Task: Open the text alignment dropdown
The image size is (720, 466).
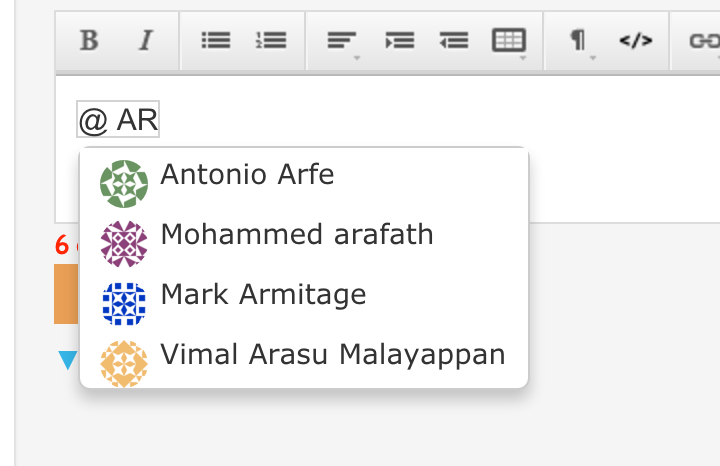Action: (342, 41)
